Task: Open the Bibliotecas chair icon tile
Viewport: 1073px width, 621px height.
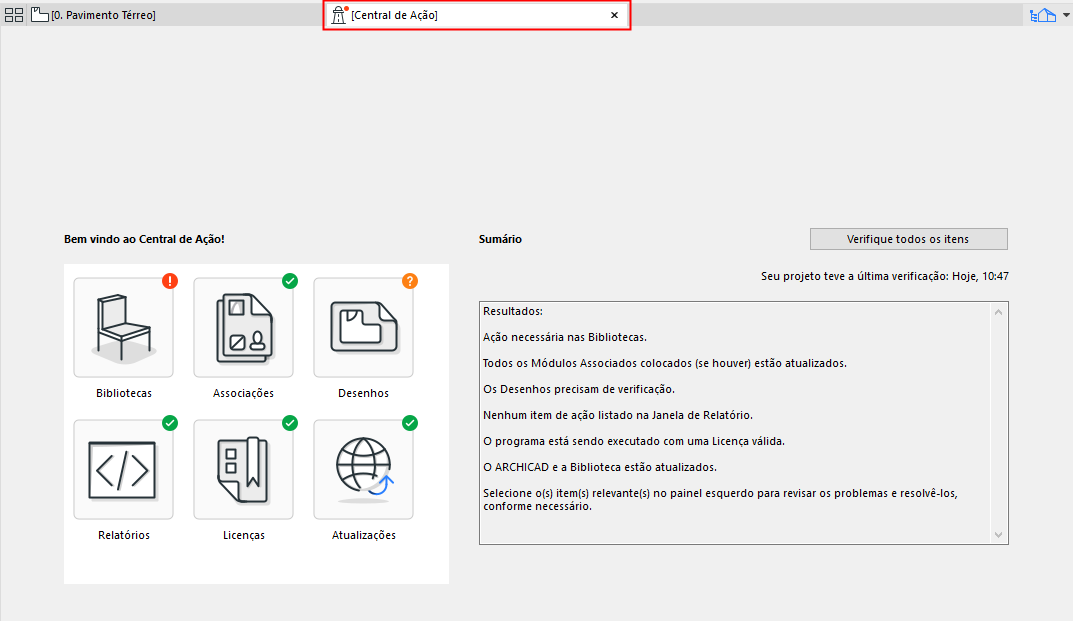Action: pyautogui.click(x=123, y=327)
